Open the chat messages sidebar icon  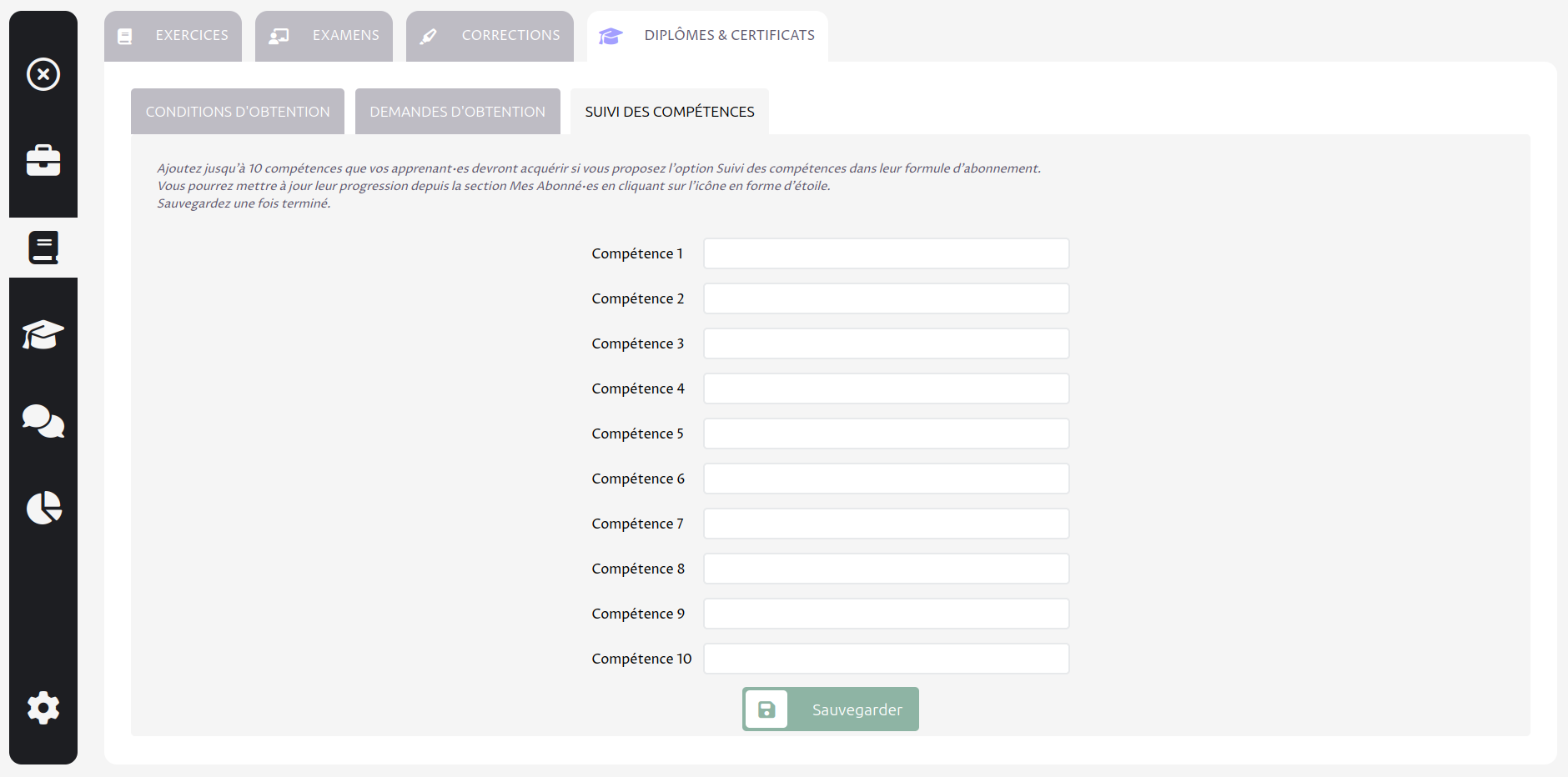tap(43, 422)
